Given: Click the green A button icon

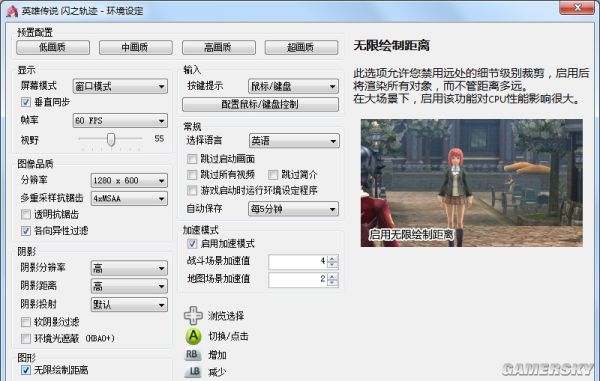Looking at the screenshot, I should pos(193,336).
